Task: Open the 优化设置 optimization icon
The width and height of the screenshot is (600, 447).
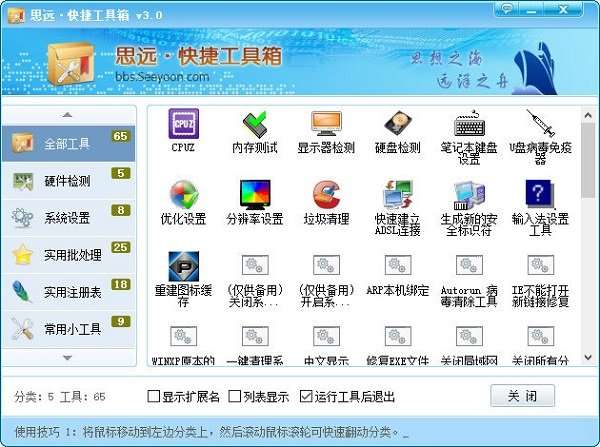Action: 183,194
